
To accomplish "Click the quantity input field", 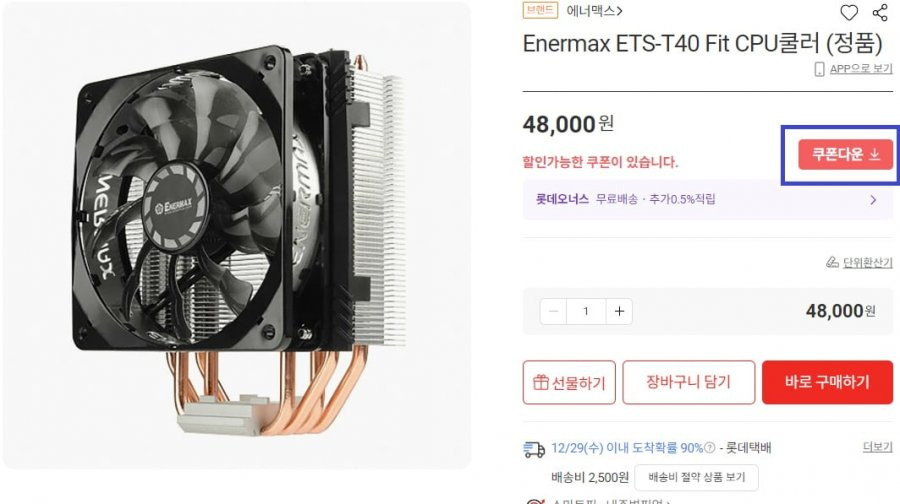I will [x=586, y=311].
